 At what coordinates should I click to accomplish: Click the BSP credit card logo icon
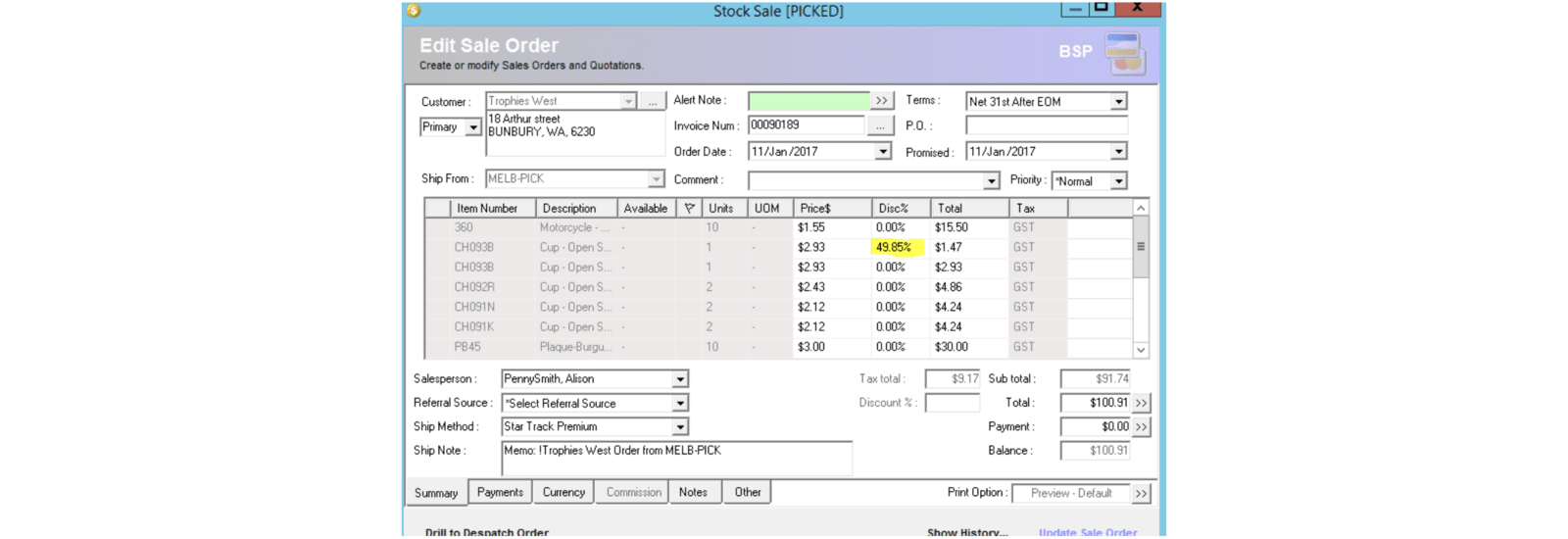click(1125, 53)
